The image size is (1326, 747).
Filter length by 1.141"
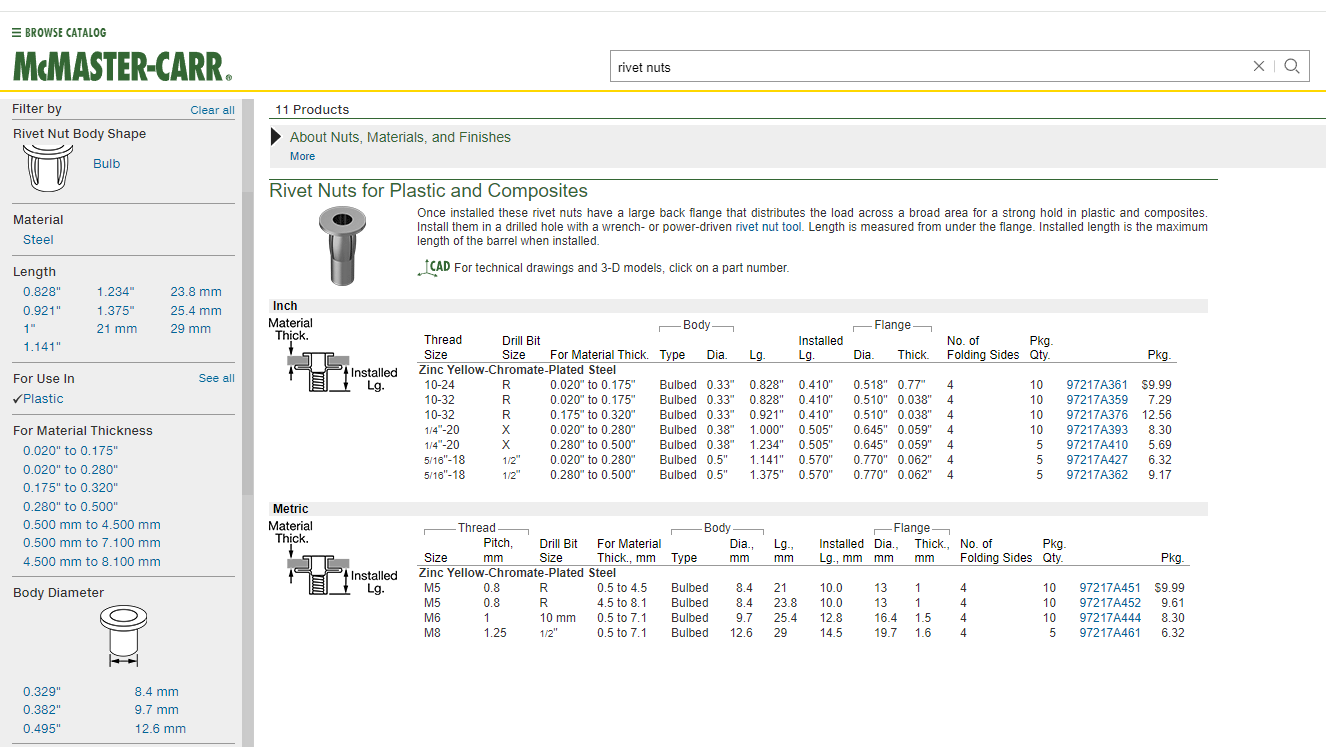coord(42,347)
